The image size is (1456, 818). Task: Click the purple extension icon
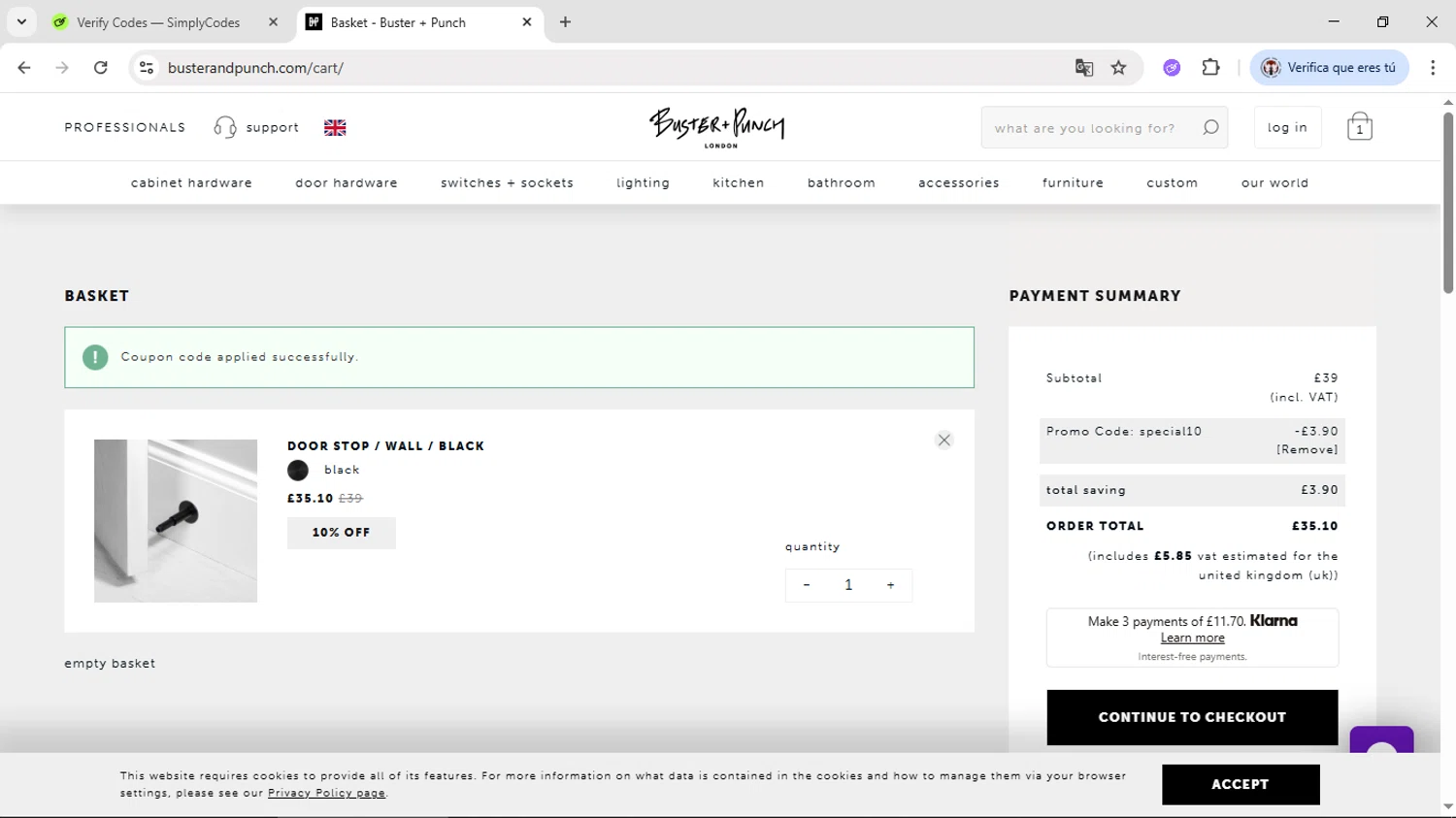coord(1172,68)
